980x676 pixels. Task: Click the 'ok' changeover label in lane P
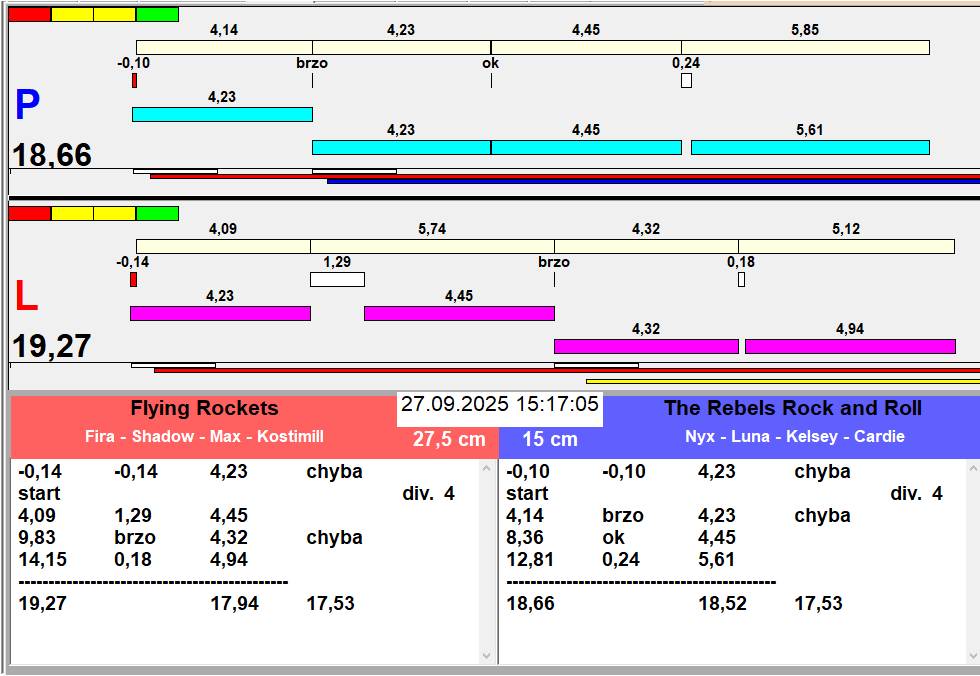(491, 63)
